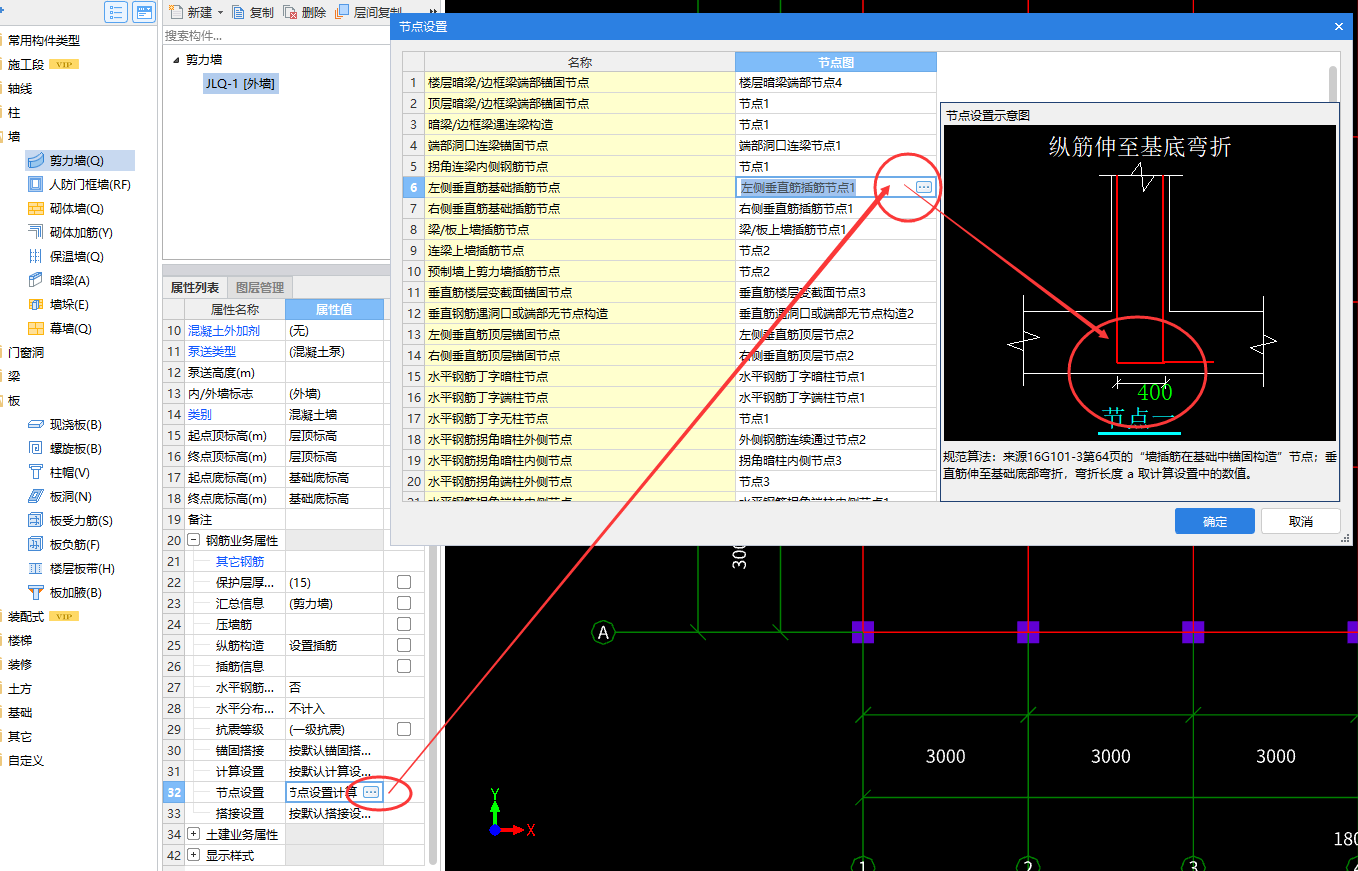Select 保温墙(Q) insulation wall icon
The width and height of the screenshot is (1358, 871).
click(x=36, y=256)
